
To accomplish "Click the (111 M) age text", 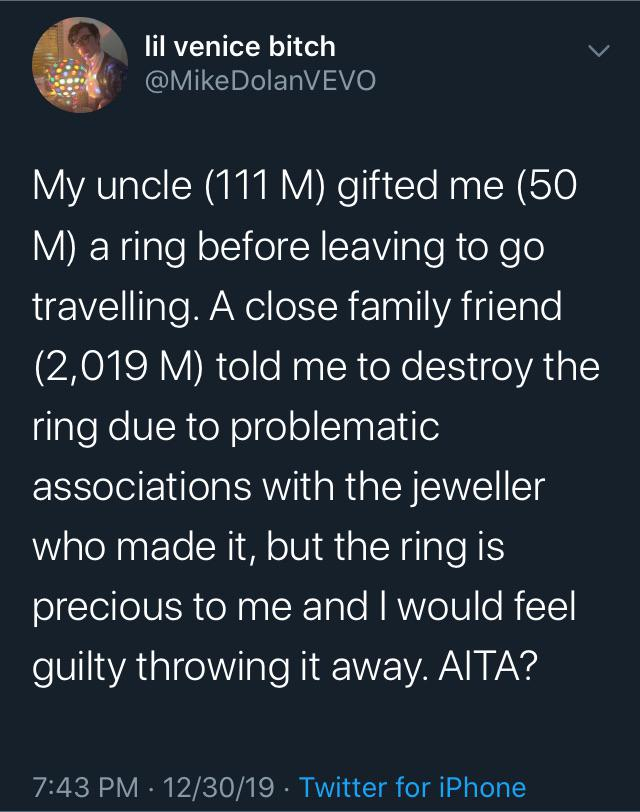I will click(x=264, y=185).
